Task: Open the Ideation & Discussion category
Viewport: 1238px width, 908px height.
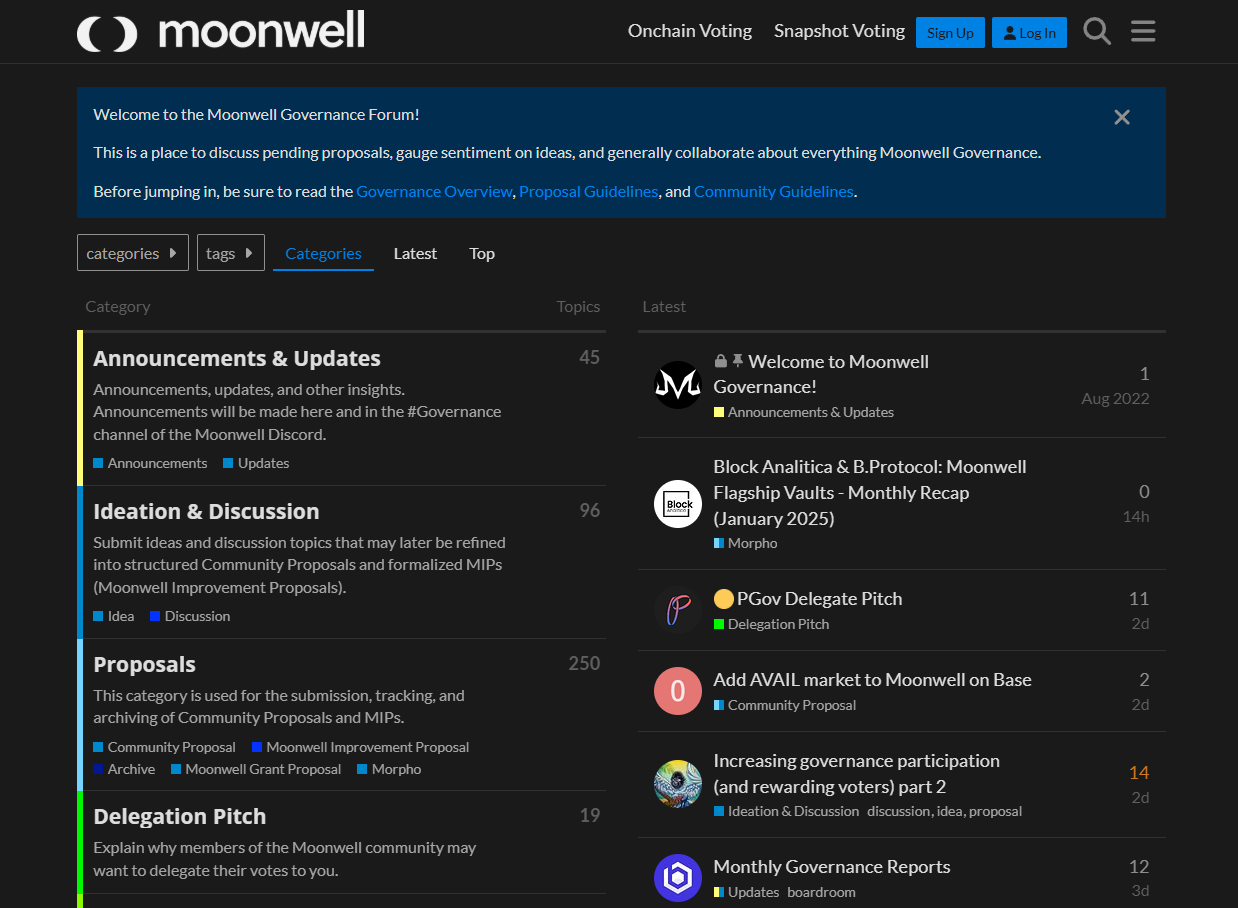Action: click(x=206, y=511)
